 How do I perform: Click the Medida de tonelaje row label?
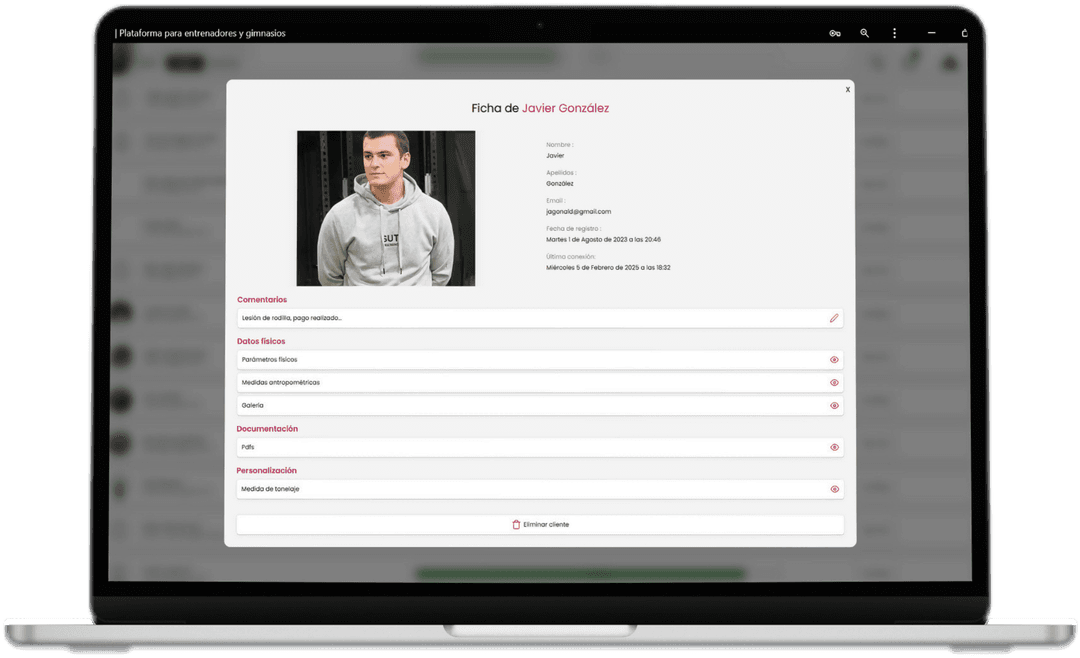[x=270, y=489]
